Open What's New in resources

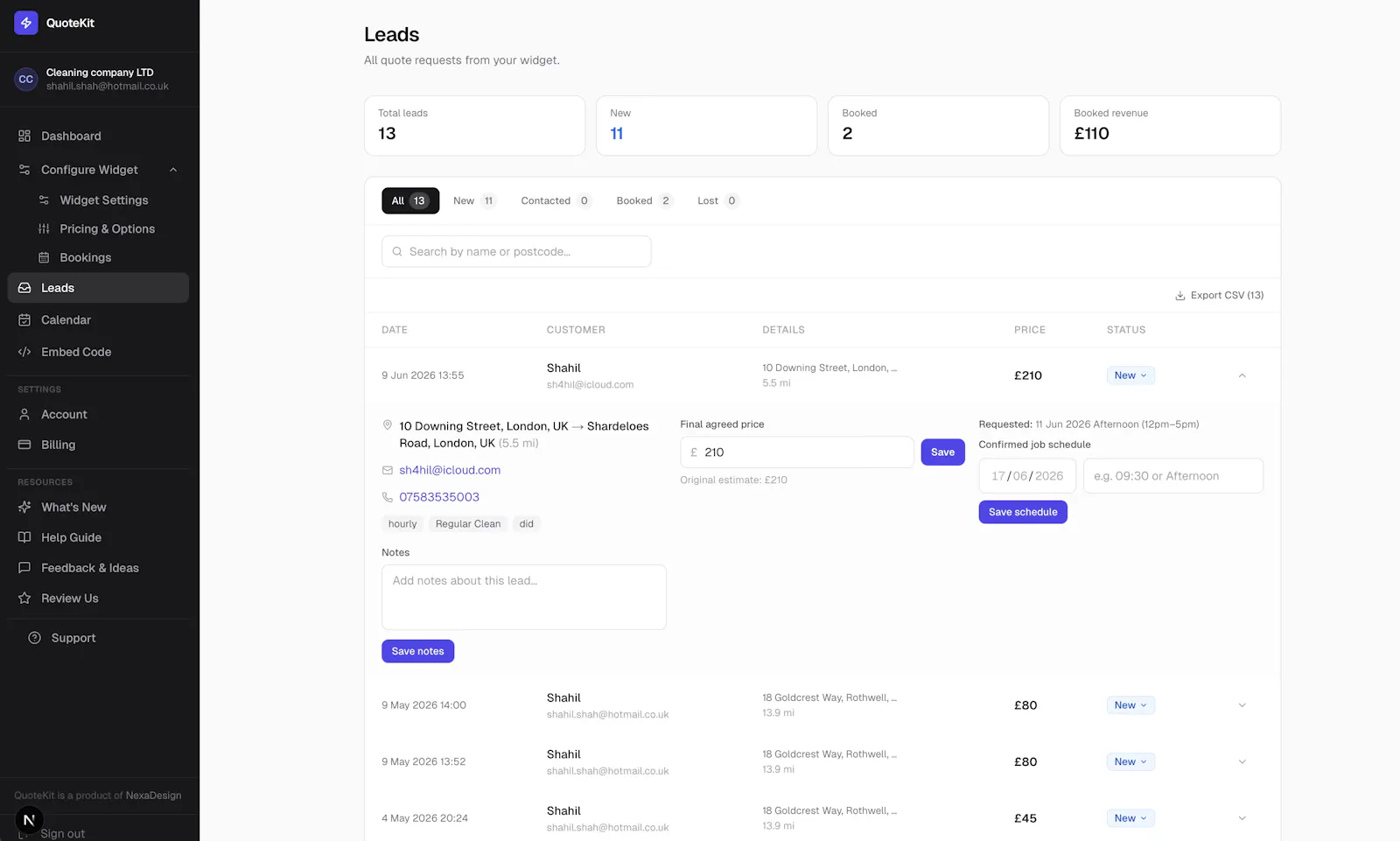point(98,508)
